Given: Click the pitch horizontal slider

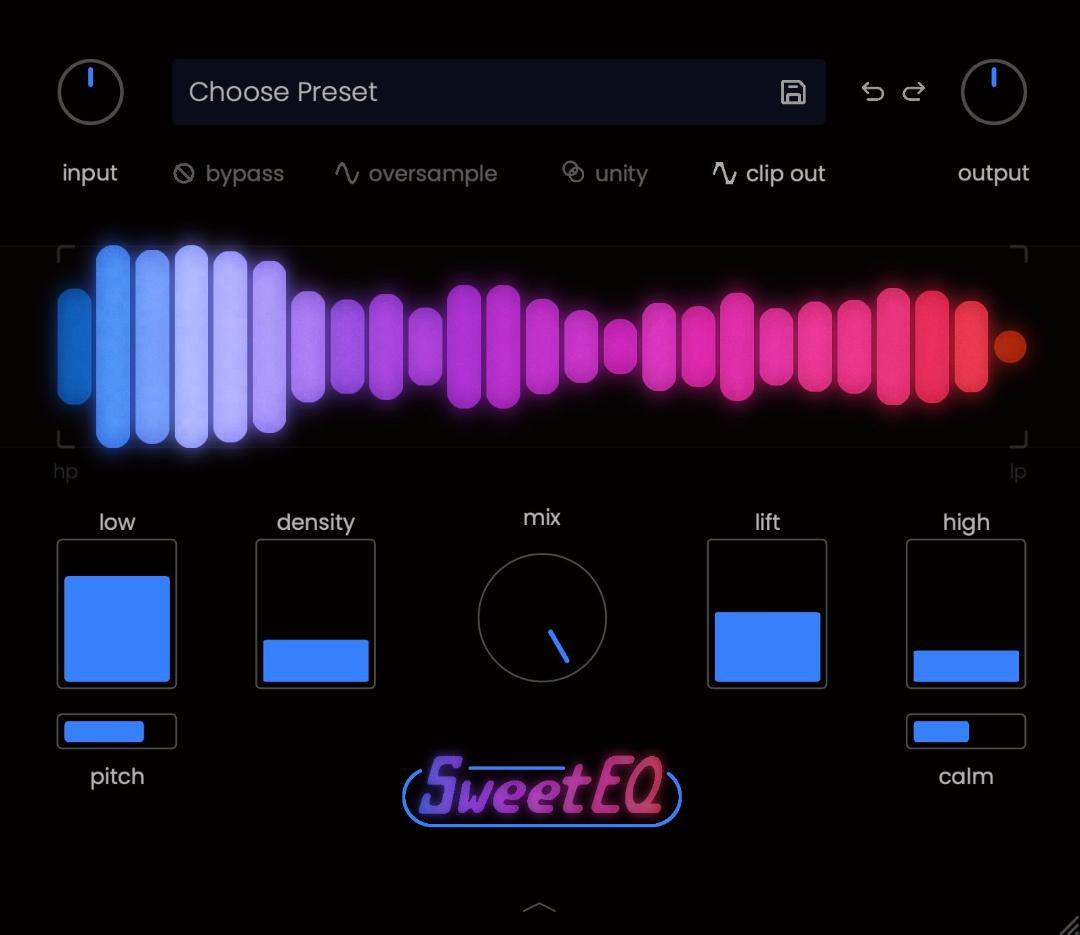Looking at the screenshot, I should tap(117, 731).
